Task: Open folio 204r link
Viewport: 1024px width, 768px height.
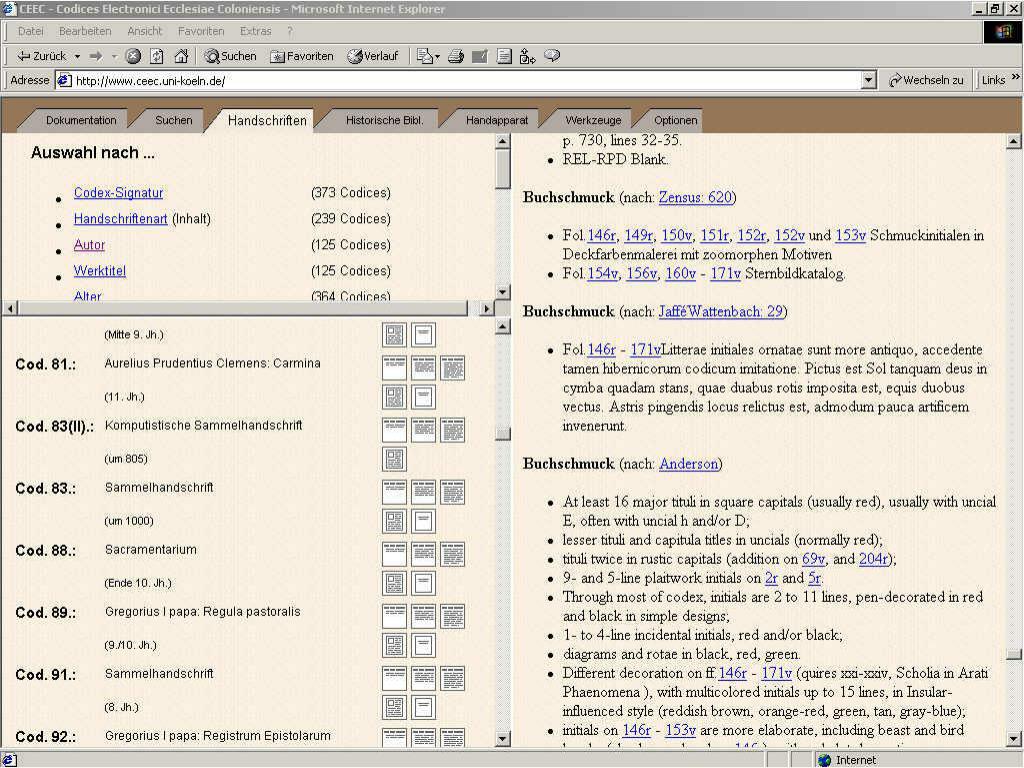Action: coord(873,559)
